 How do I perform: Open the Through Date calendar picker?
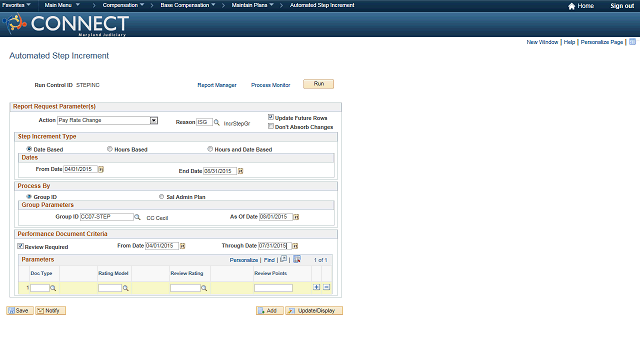(295, 246)
